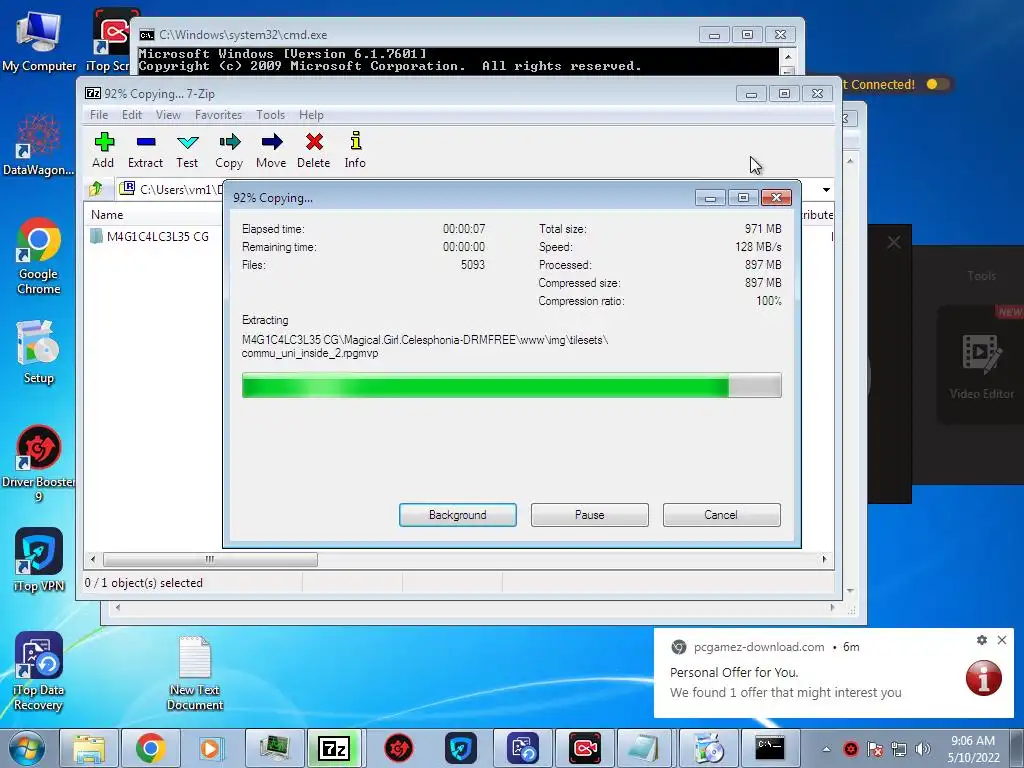Click the network tray icon
Screen dimensions: 1024x768
tap(899, 749)
